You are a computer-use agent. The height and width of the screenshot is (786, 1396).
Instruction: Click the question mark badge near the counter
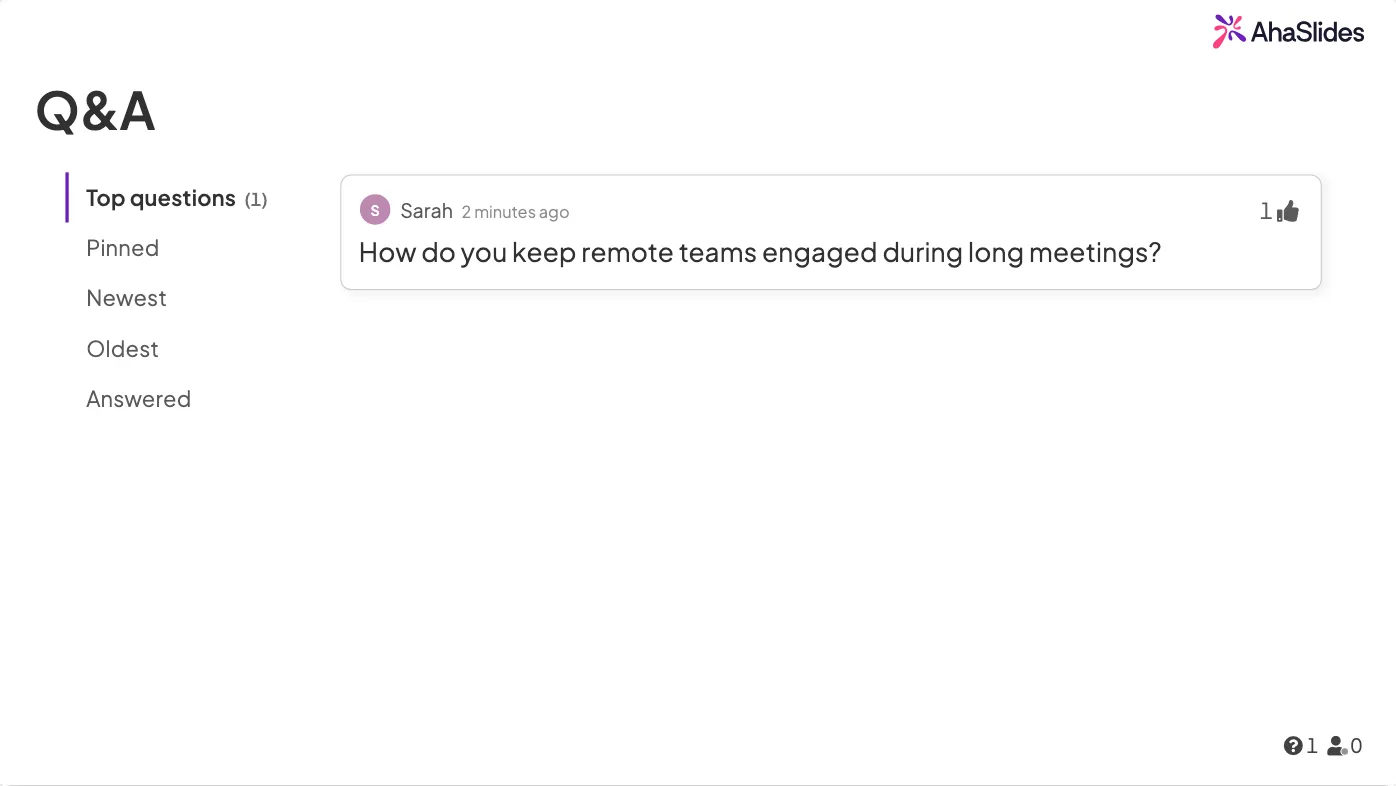tap(1292, 745)
